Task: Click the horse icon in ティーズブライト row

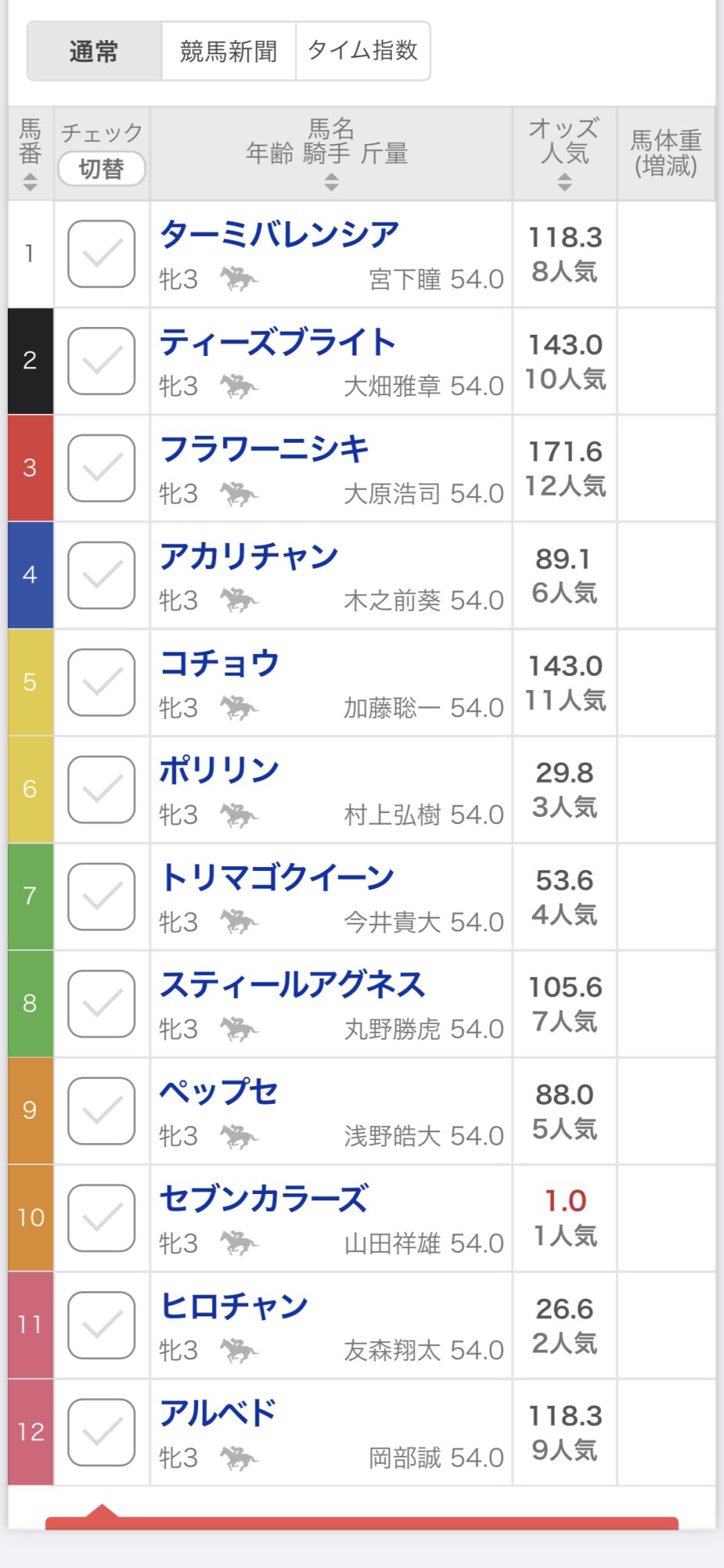Action: tap(238, 387)
